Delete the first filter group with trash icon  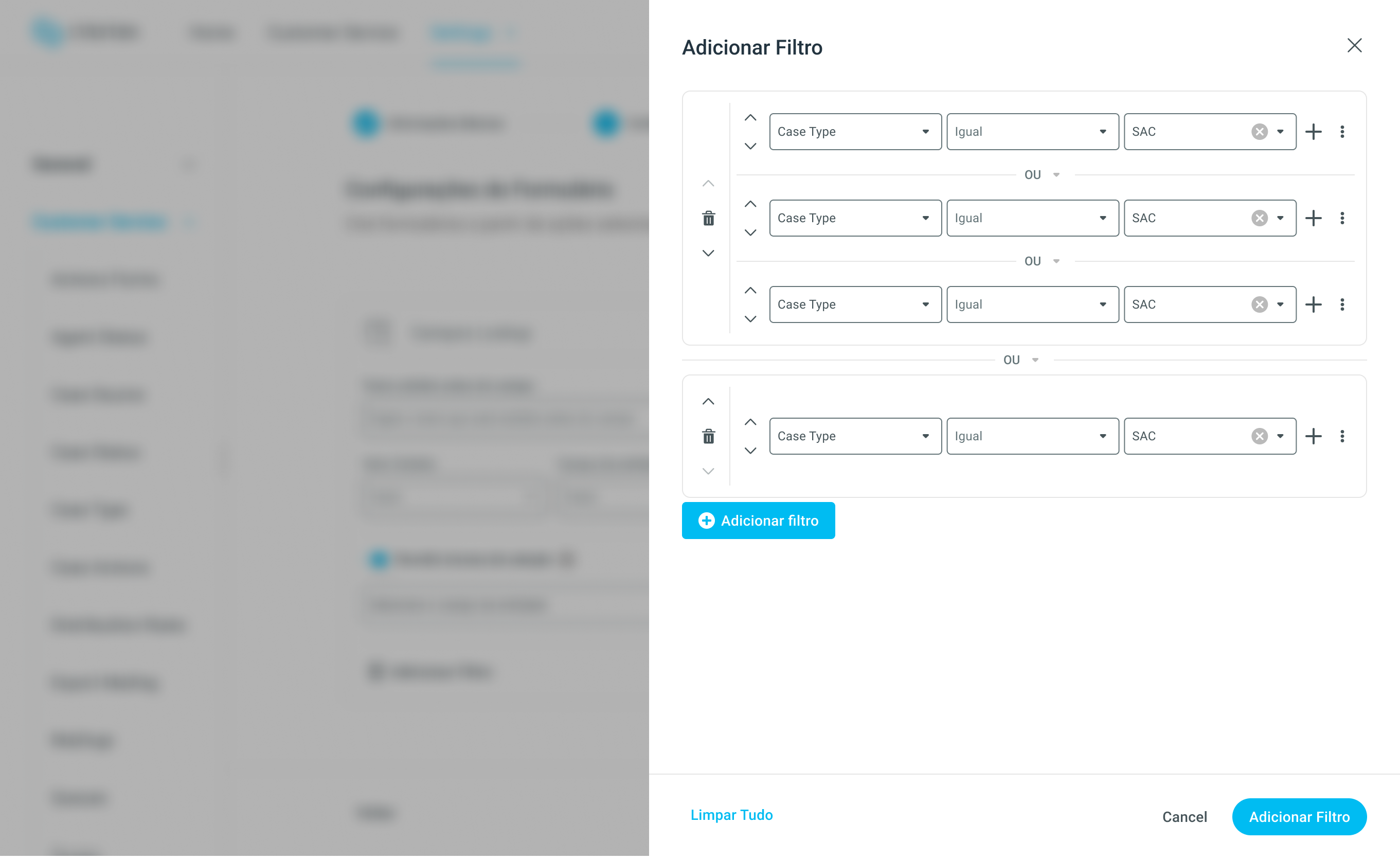[x=709, y=219]
